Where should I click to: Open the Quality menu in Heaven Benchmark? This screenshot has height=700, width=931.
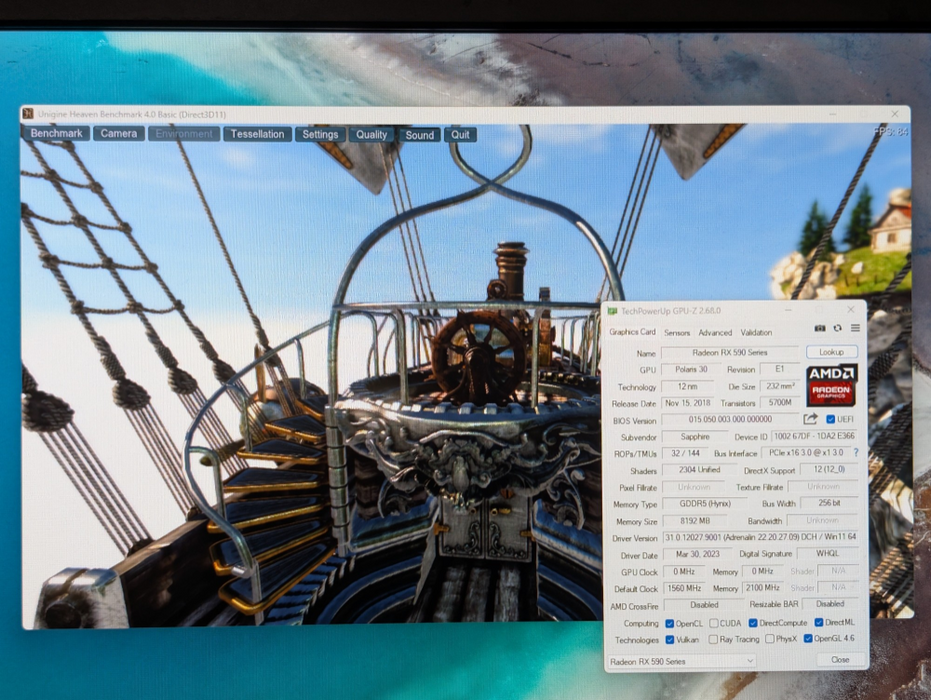click(371, 134)
